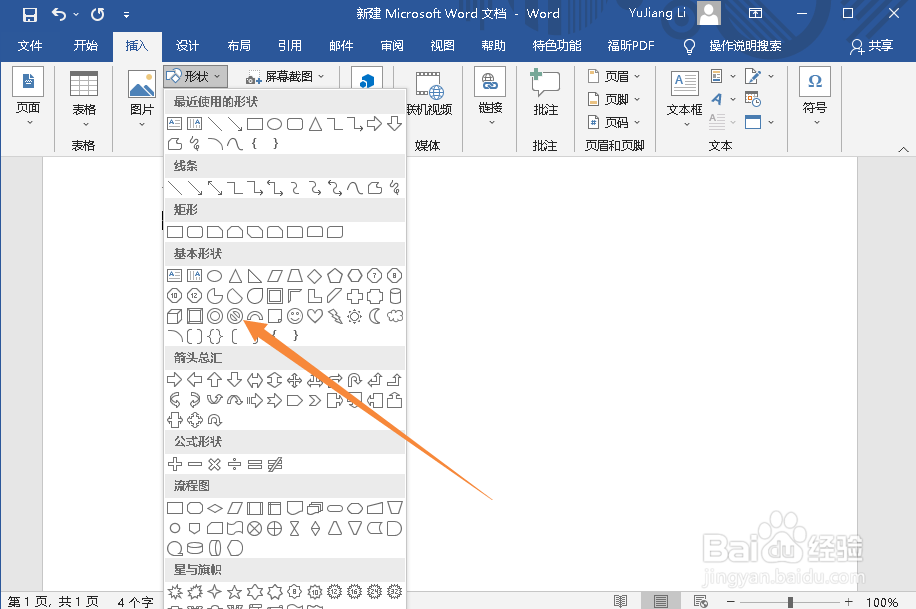Pick the Moon shape
Image resolution: width=916 pixels, height=609 pixels.
click(x=375, y=316)
